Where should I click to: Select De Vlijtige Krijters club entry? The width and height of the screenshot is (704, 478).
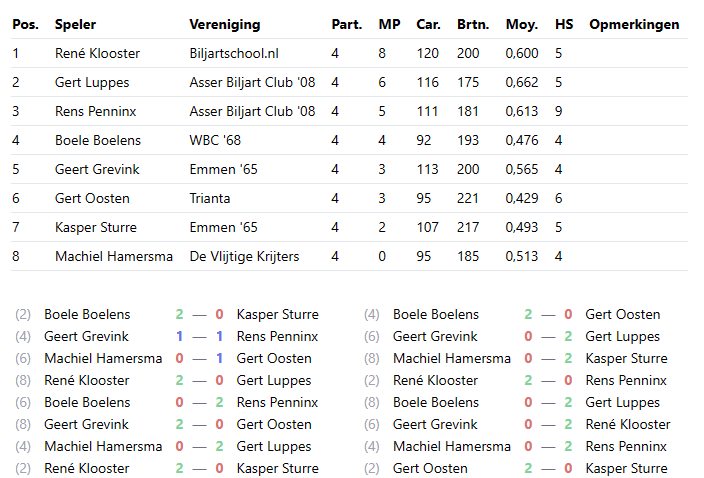click(244, 256)
